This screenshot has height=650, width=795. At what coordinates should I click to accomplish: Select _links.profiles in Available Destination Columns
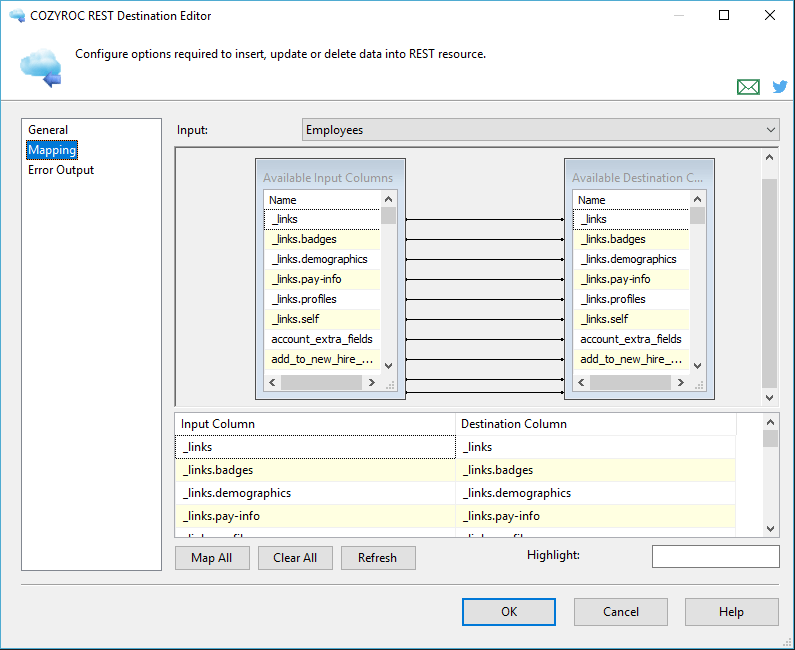tap(631, 299)
